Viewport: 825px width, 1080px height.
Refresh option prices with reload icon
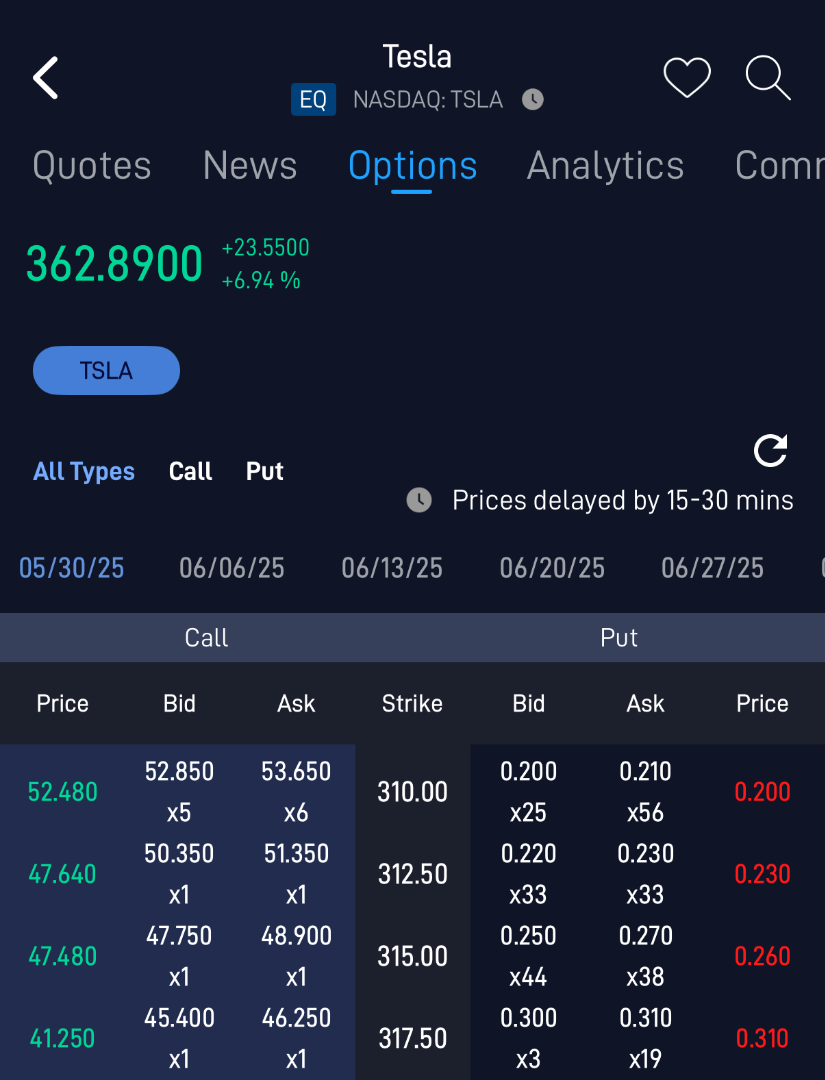(770, 451)
